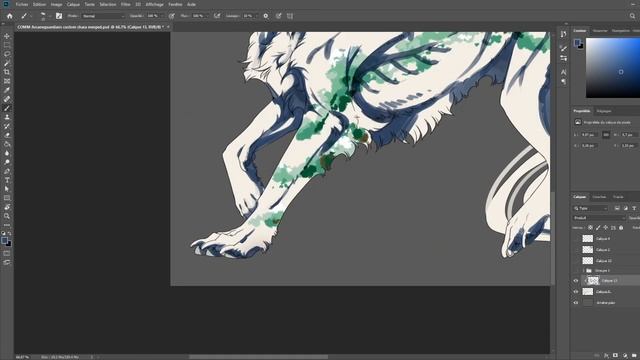This screenshot has width=640, height=360.
Task: Select the Pen tool
Action: point(7,171)
